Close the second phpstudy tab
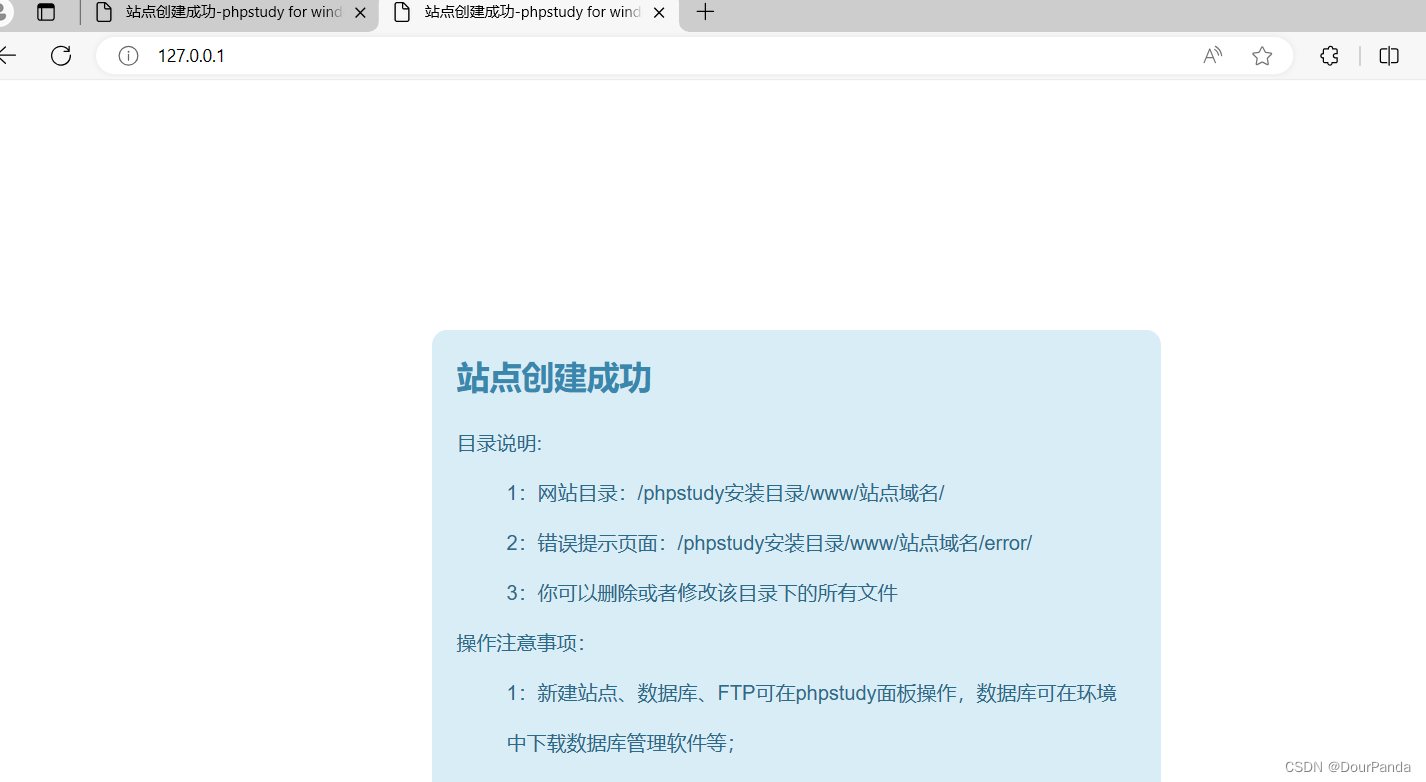This screenshot has width=1426, height=782. (x=658, y=13)
